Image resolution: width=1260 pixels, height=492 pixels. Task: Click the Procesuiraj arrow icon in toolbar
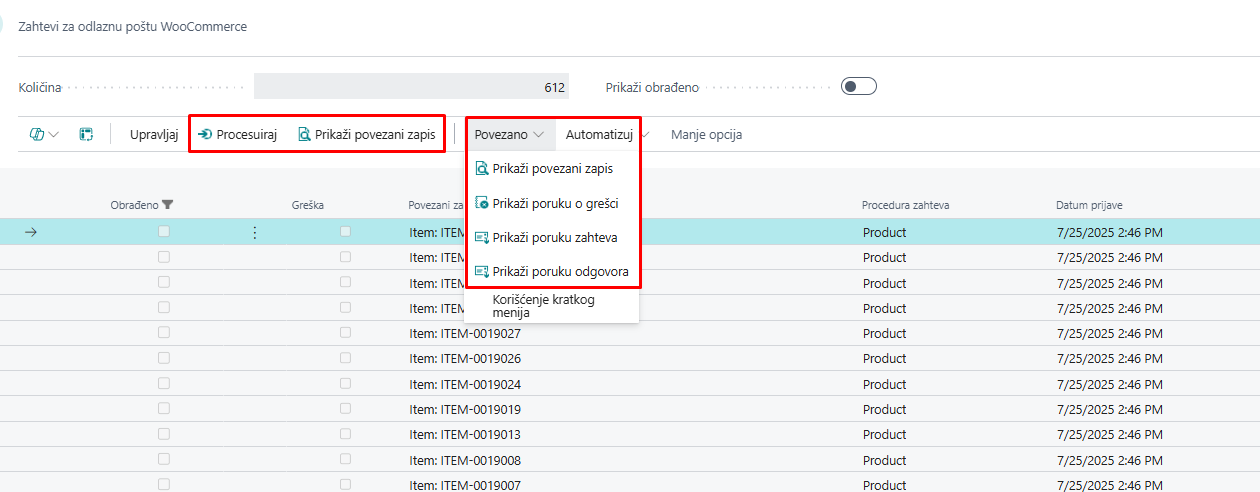click(x=205, y=134)
